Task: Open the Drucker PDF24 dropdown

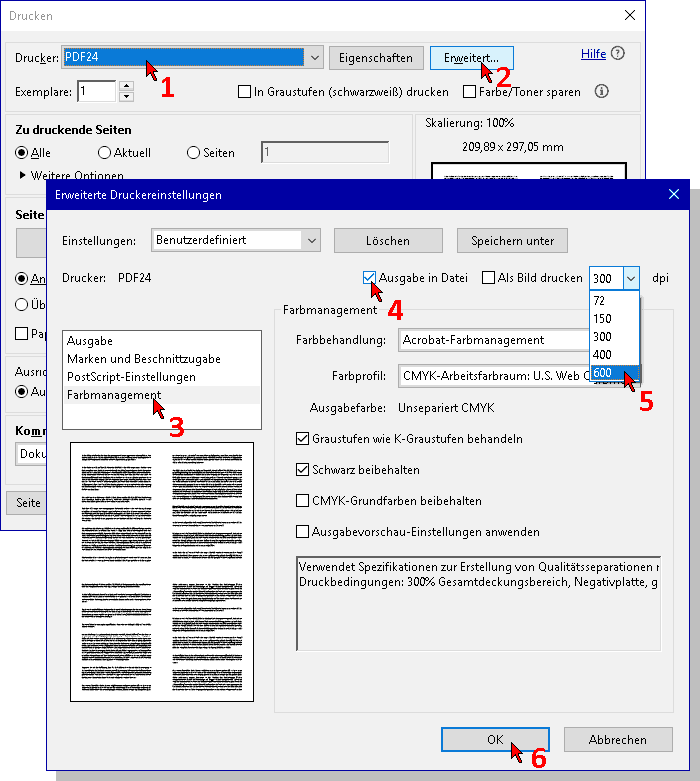Action: 314,58
